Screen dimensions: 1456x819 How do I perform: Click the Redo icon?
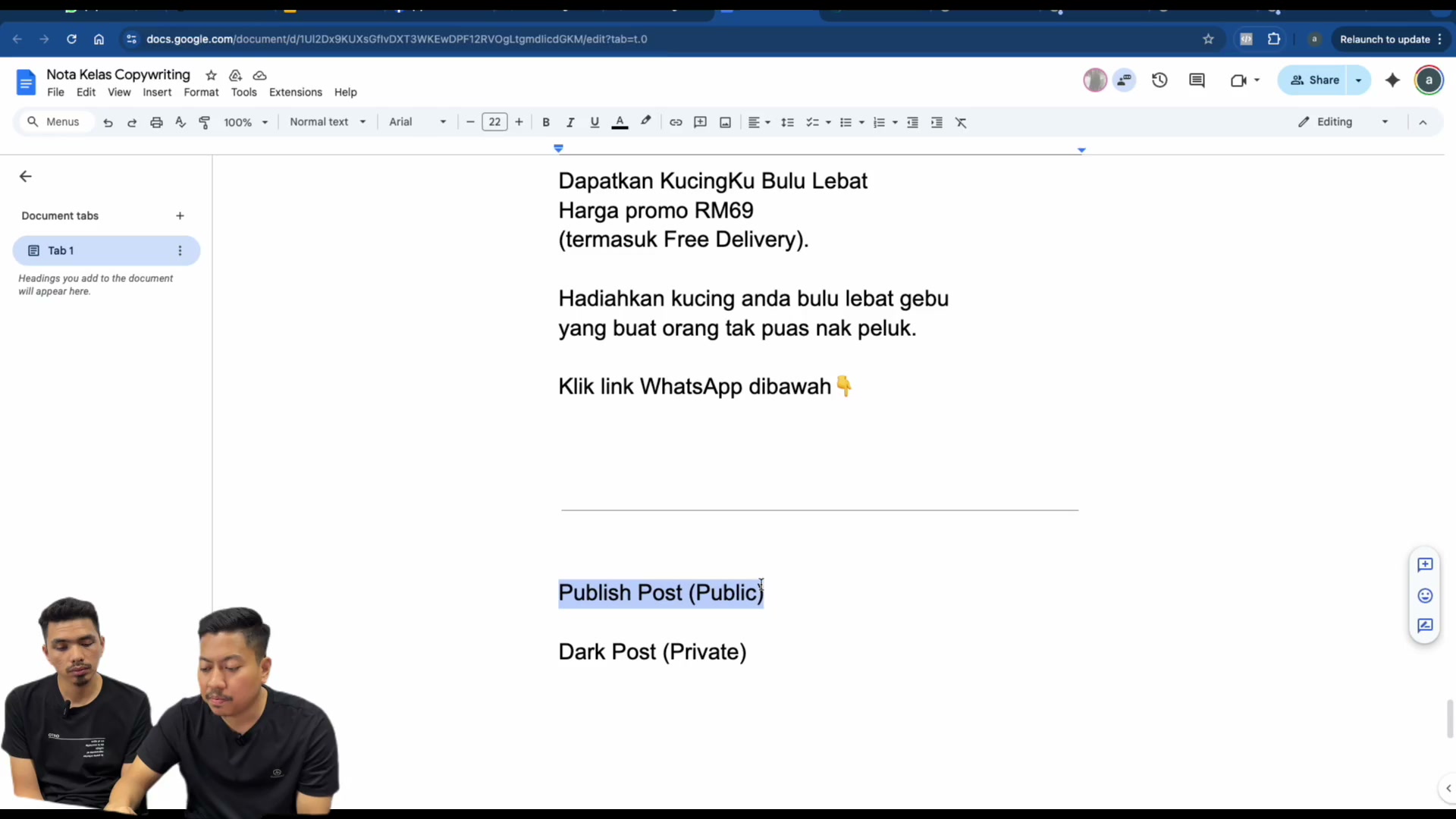tap(132, 122)
